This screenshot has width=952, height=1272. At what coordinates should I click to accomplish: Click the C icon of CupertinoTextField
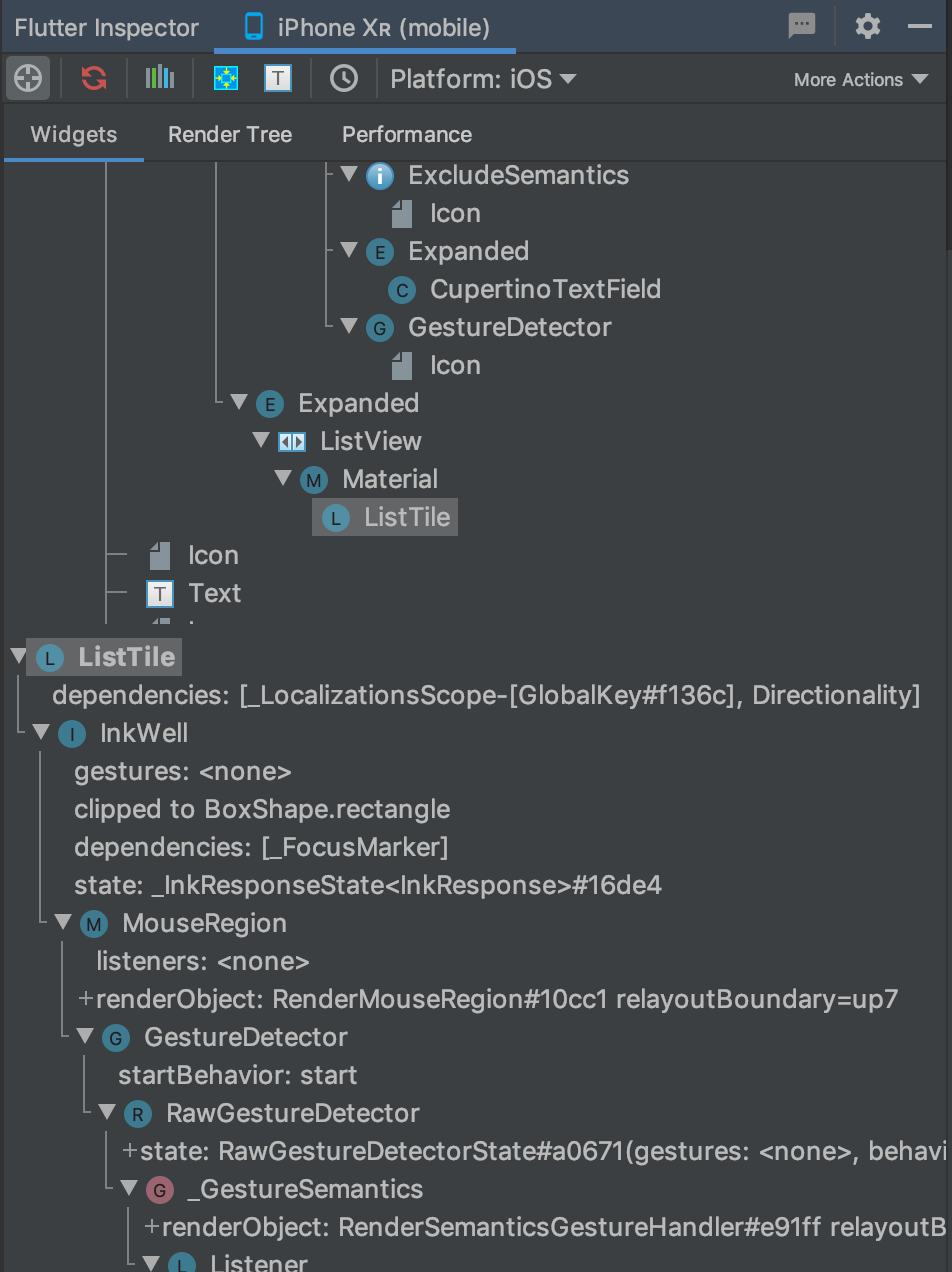pos(402,290)
